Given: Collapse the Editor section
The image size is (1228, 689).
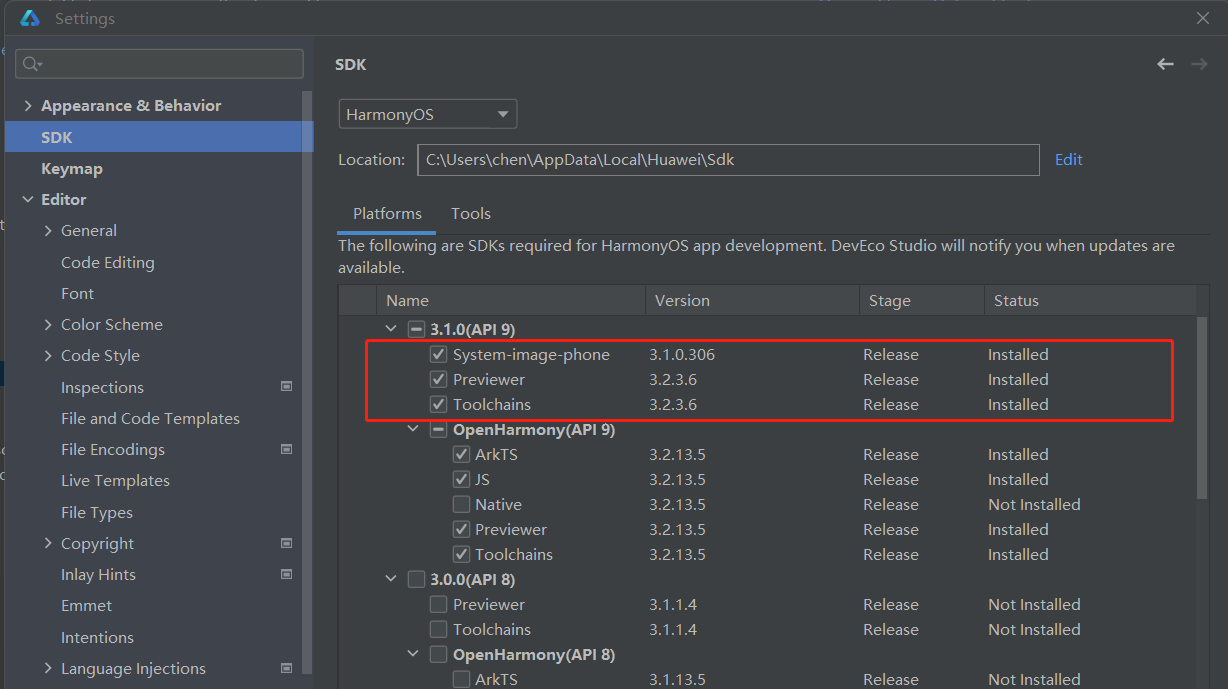Looking at the screenshot, I should 27,199.
